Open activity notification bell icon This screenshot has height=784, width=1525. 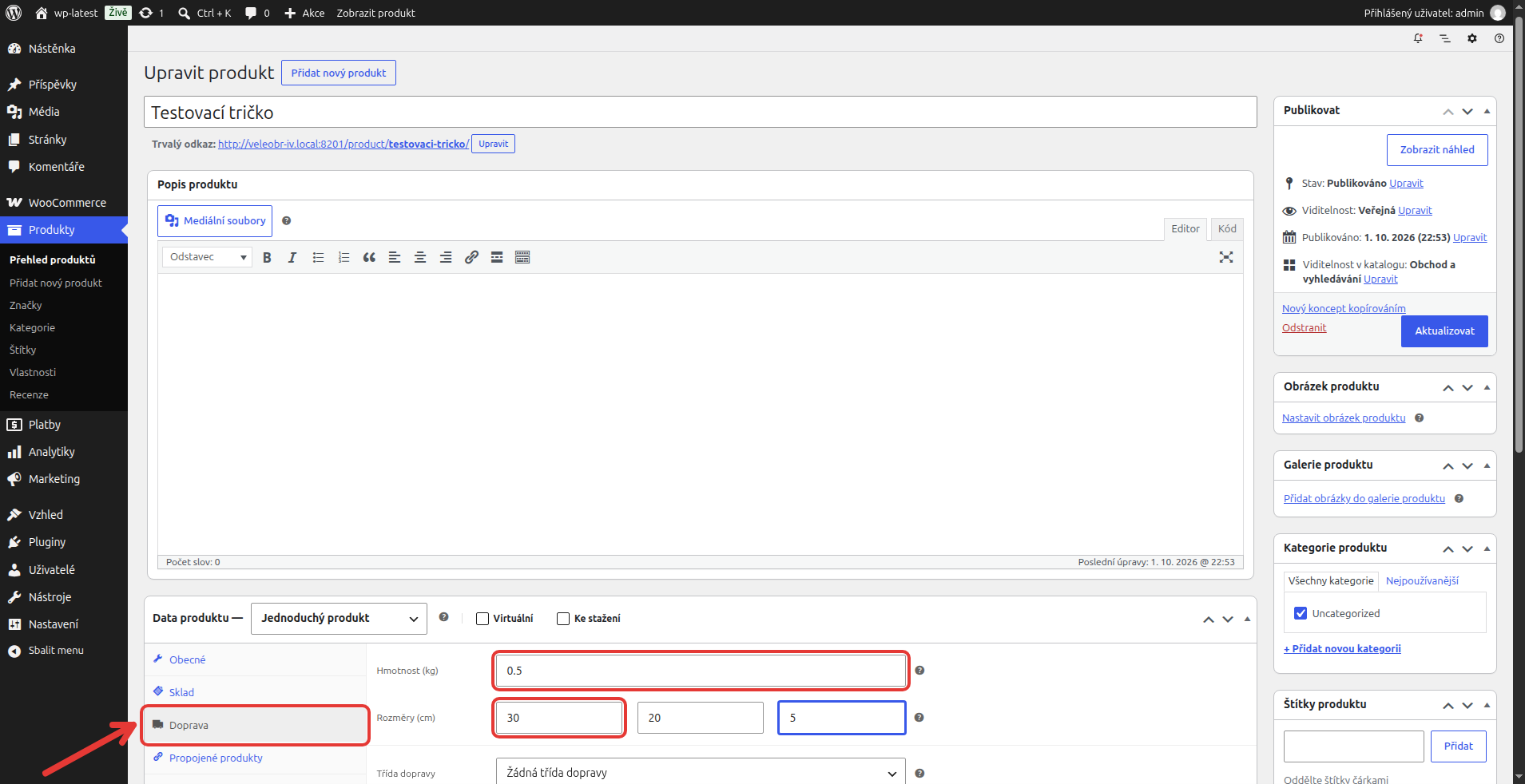tap(1418, 38)
